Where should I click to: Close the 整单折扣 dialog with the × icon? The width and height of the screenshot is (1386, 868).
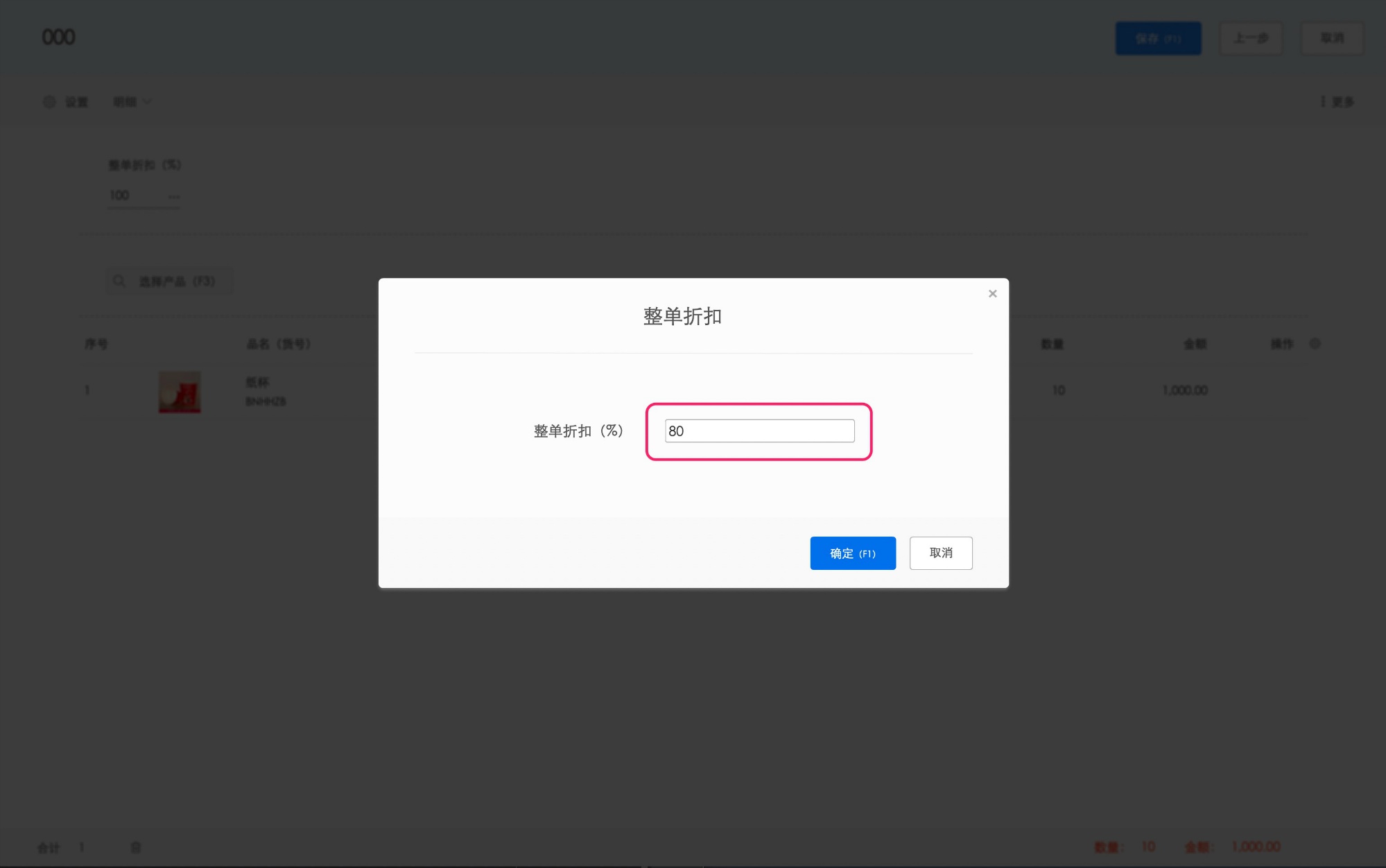tap(992, 293)
